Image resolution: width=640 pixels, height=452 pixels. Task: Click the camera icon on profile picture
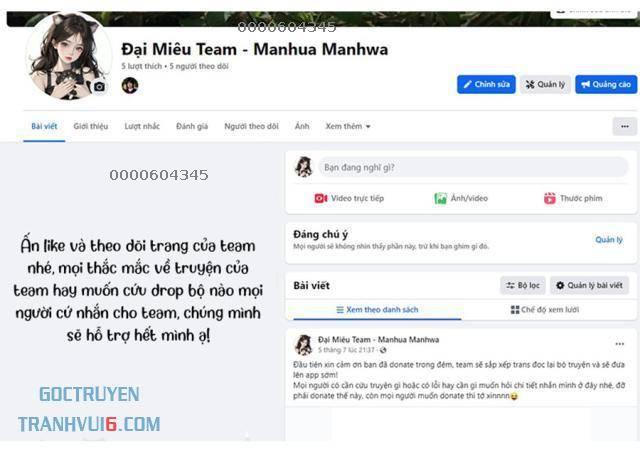(x=99, y=87)
